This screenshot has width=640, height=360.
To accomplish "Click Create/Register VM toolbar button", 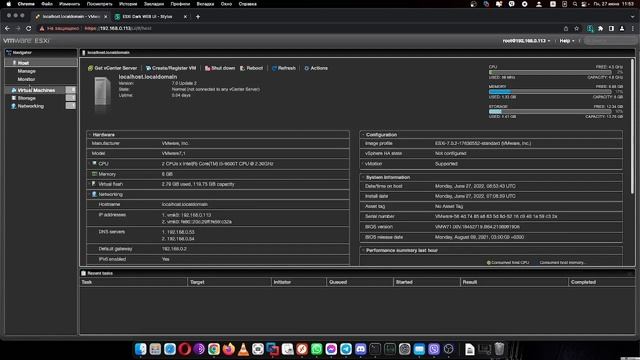I will click(171, 68).
